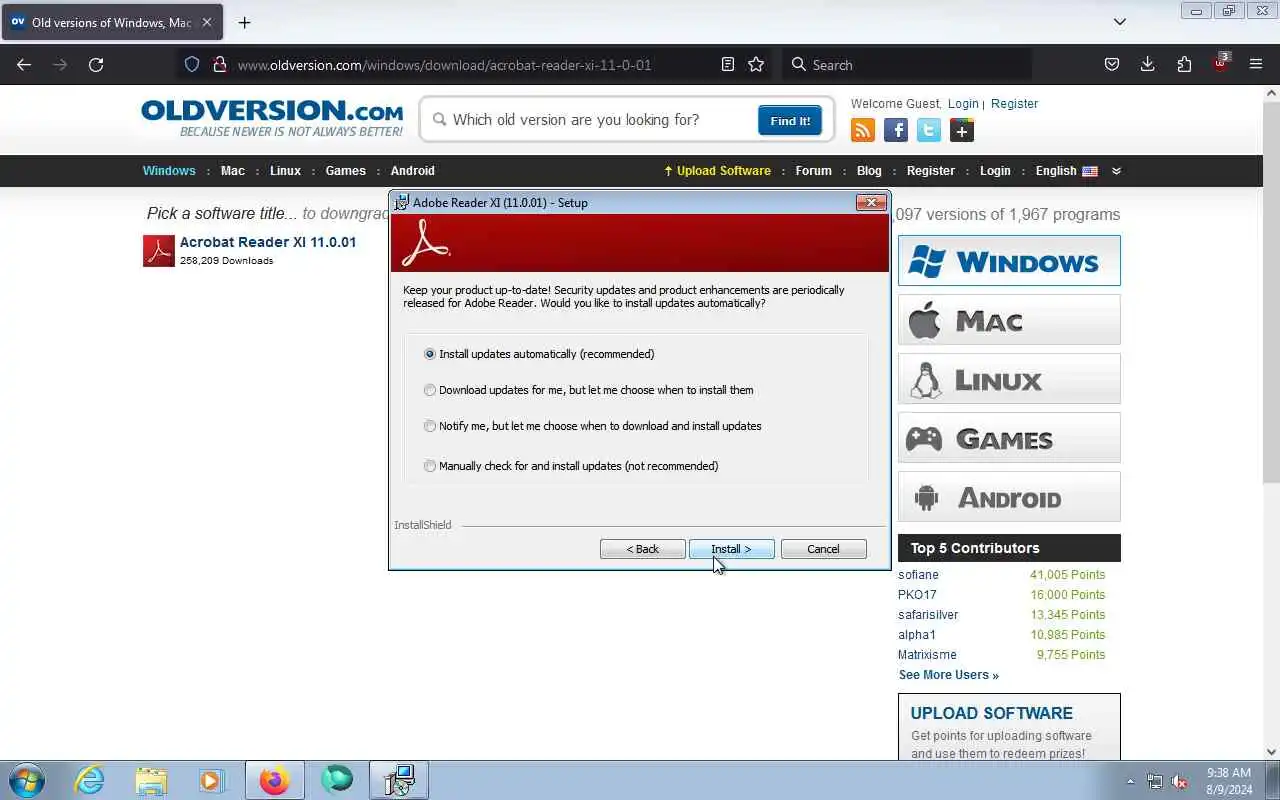Click the OLDVERSION.com logo

click(272, 118)
